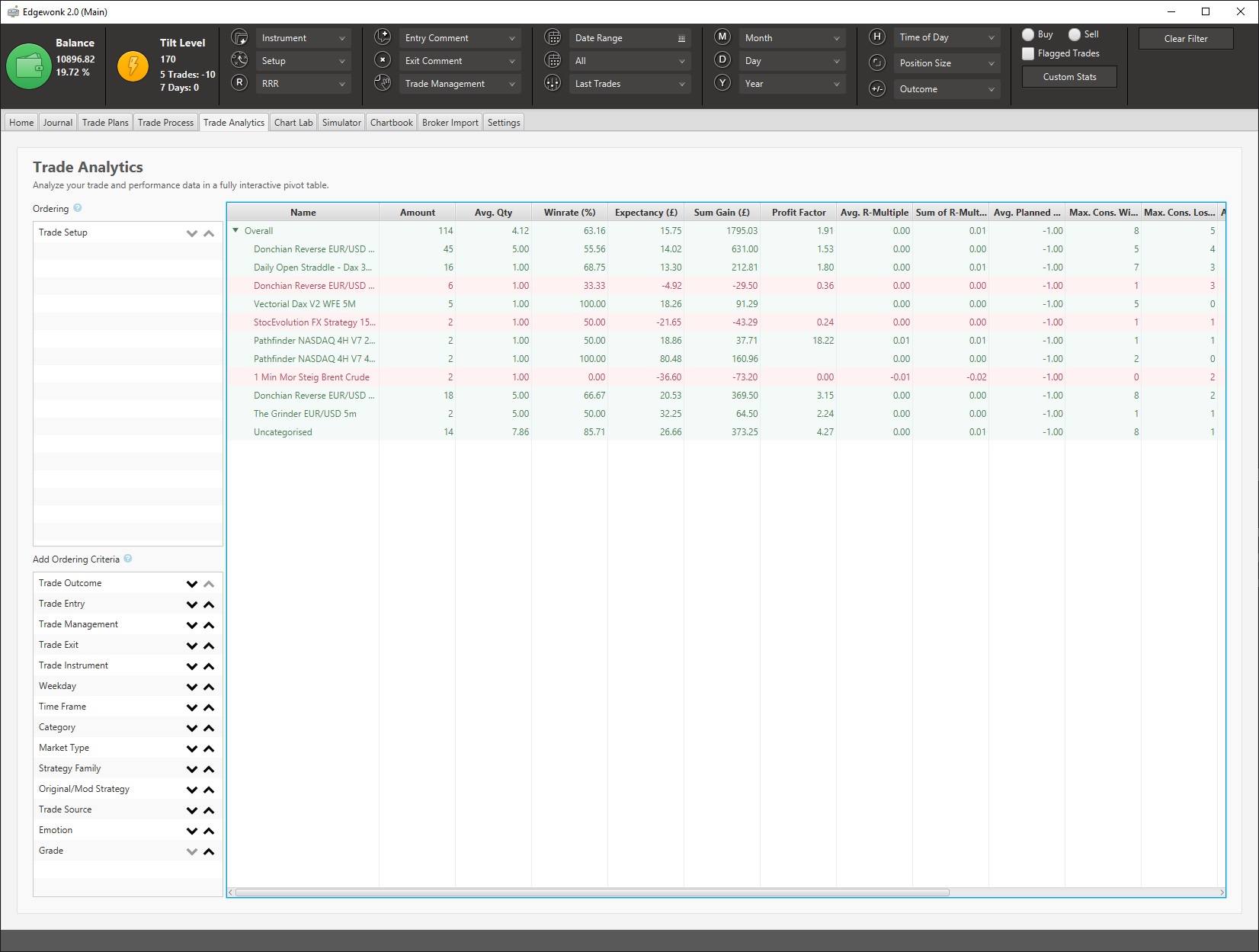Image resolution: width=1259 pixels, height=952 pixels.
Task: Open the Ordering help icon
Action: (x=78, y=208)
